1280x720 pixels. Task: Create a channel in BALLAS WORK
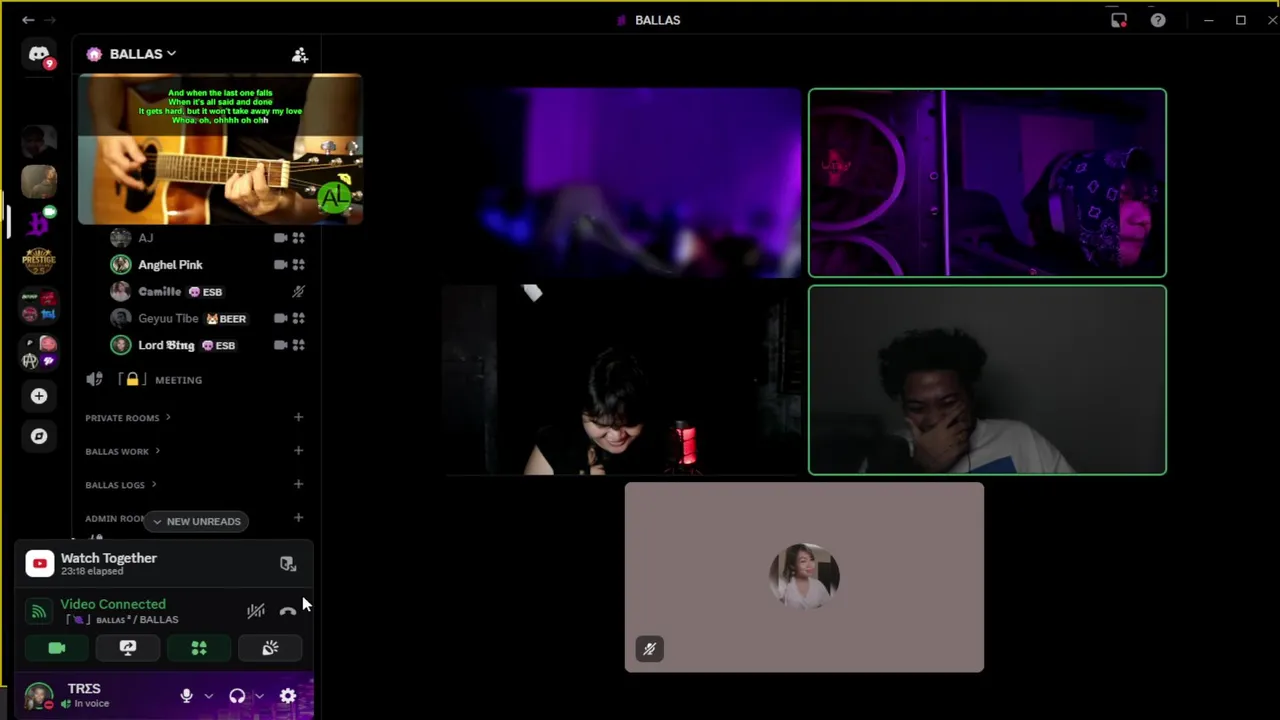coord(298,452)
